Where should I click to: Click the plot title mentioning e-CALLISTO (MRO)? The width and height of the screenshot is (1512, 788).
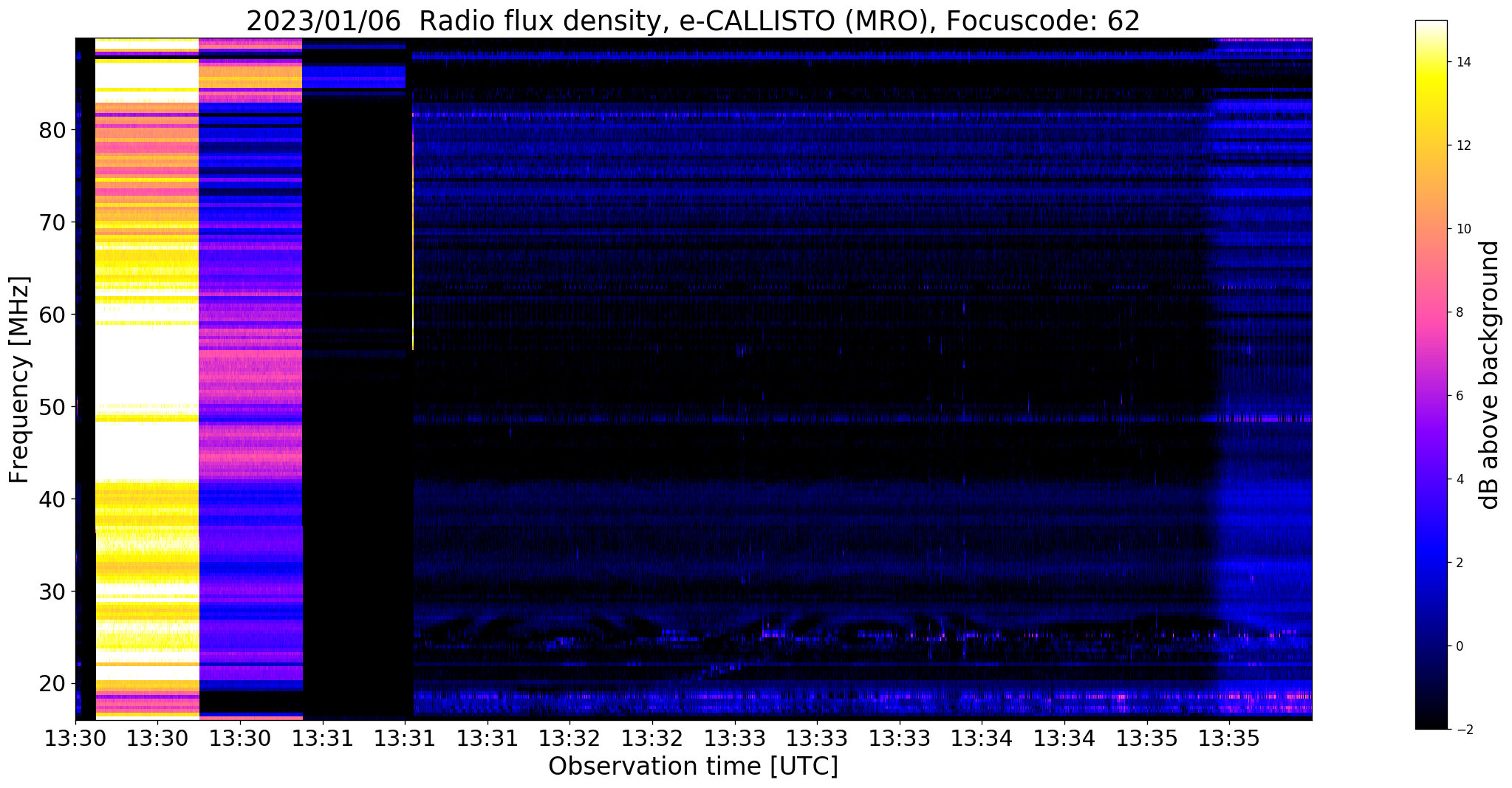coord(693,21)
